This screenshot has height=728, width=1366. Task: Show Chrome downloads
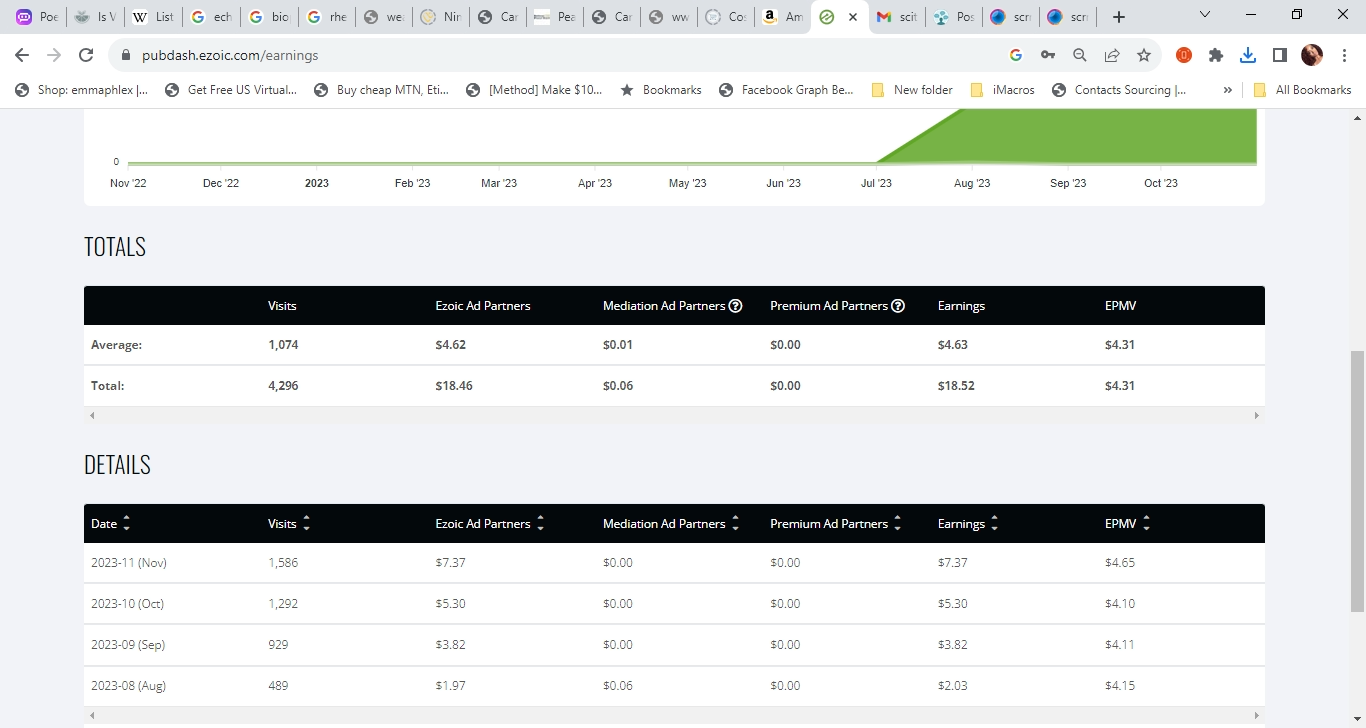tap(1248, 55)
